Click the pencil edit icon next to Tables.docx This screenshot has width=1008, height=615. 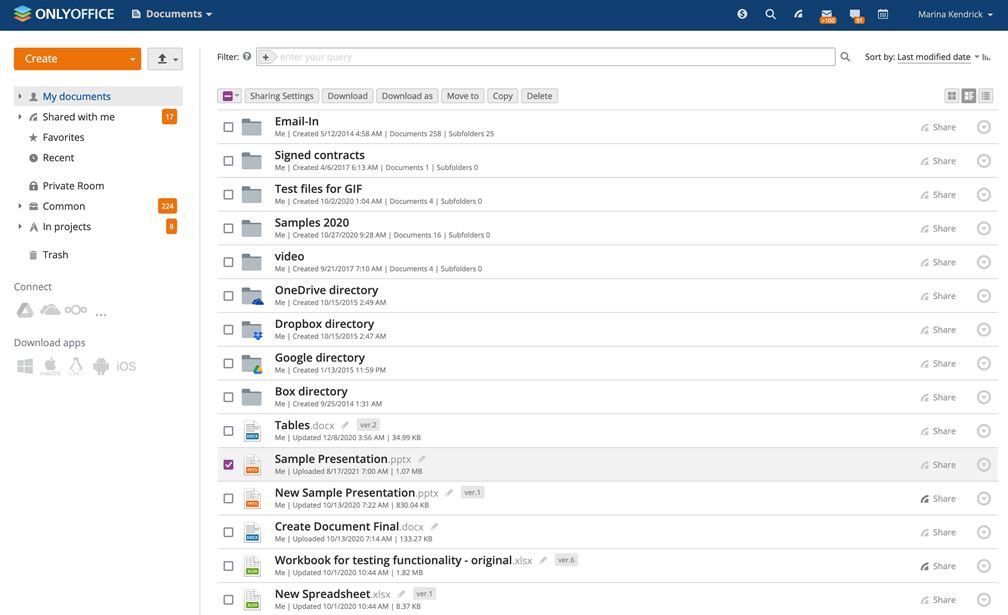(x=346, y=425)
